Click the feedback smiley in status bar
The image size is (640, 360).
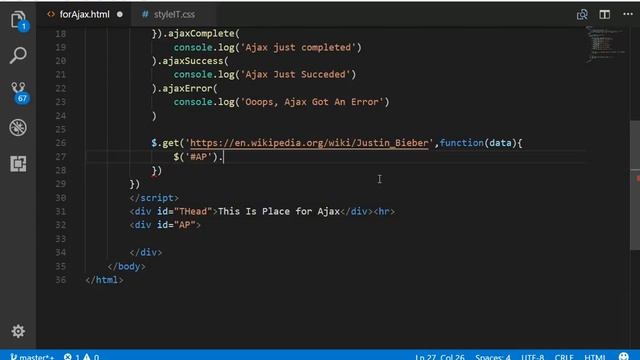point(624,356)
